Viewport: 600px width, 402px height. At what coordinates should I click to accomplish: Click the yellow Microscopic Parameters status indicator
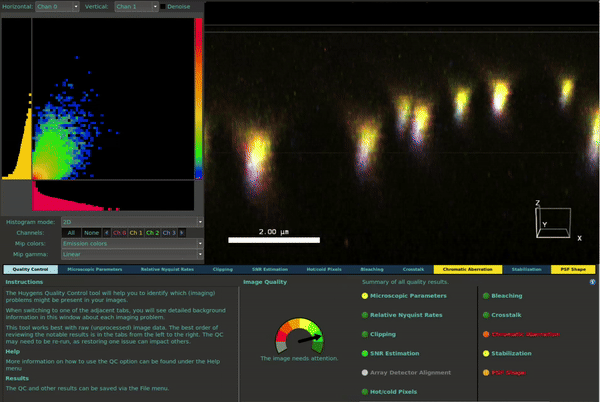pos(365,296)
